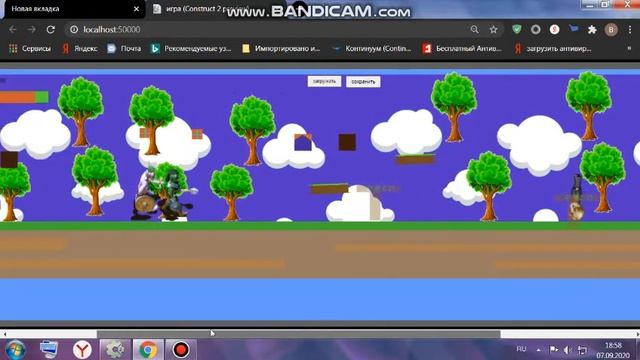The image size is (640, 360).
Task: Click the orange-green health bar
Action: [x=24, y=97]
